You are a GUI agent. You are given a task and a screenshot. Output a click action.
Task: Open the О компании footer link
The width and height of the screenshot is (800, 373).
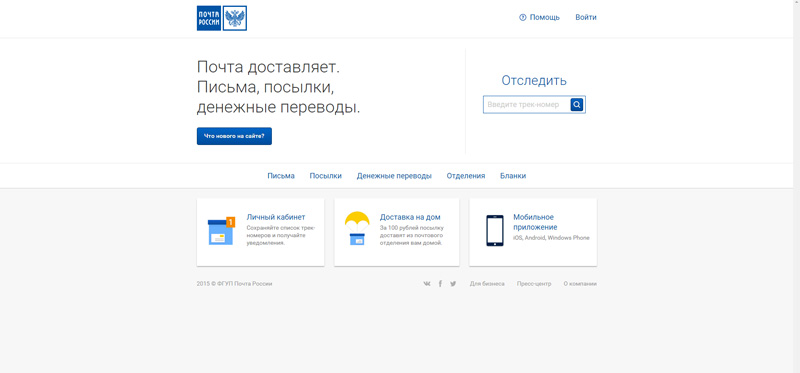(580, 284)
